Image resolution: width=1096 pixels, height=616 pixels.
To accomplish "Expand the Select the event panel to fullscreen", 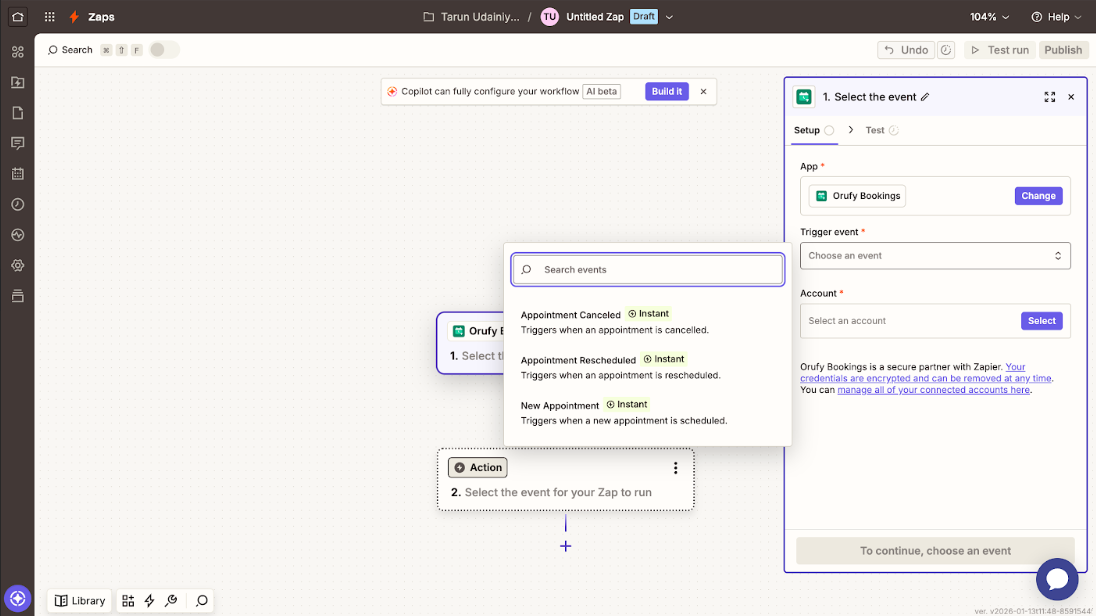I will click(1049, 97).
